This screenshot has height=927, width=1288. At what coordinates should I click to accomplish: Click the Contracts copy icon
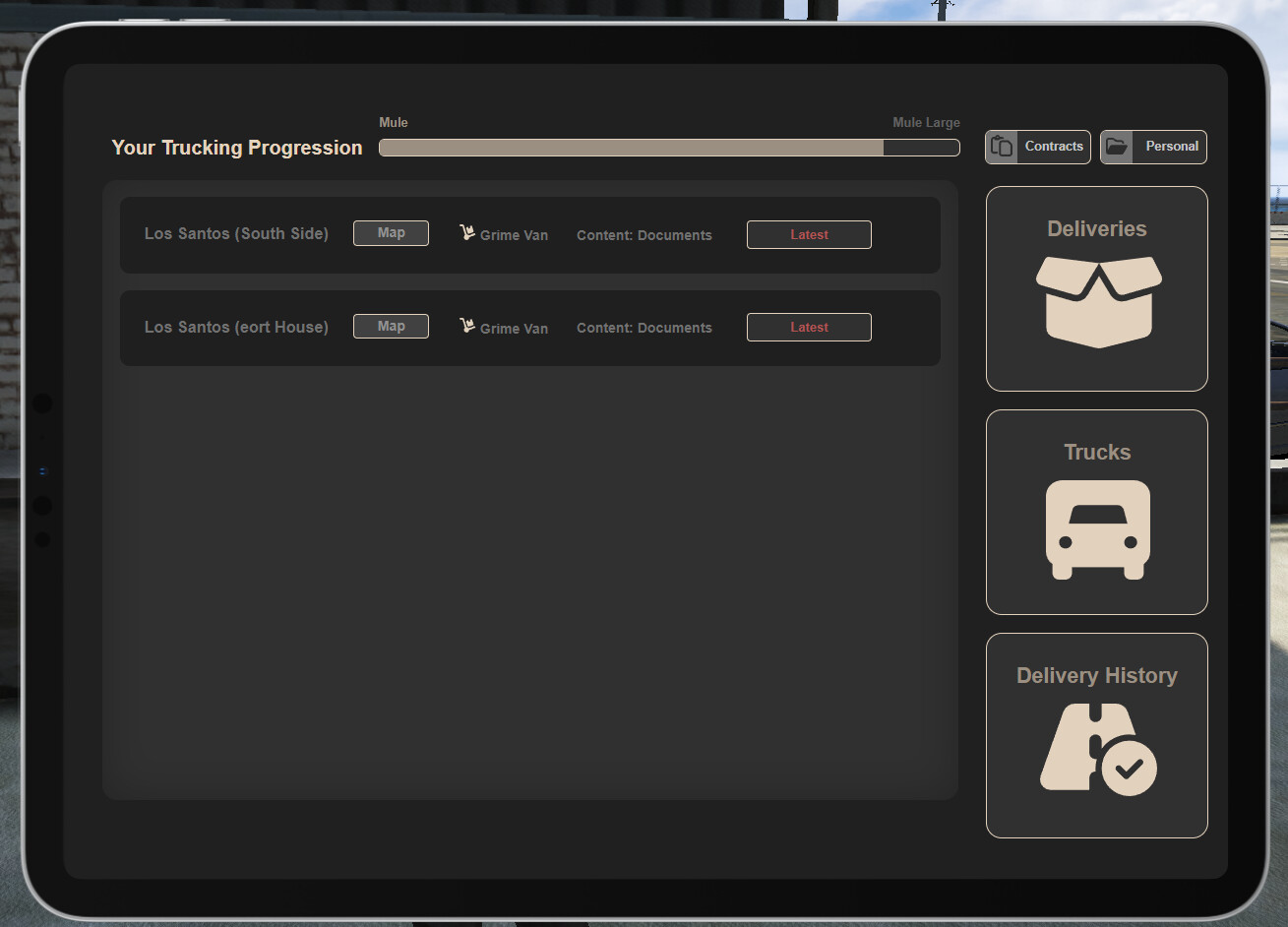[1002, 146]
